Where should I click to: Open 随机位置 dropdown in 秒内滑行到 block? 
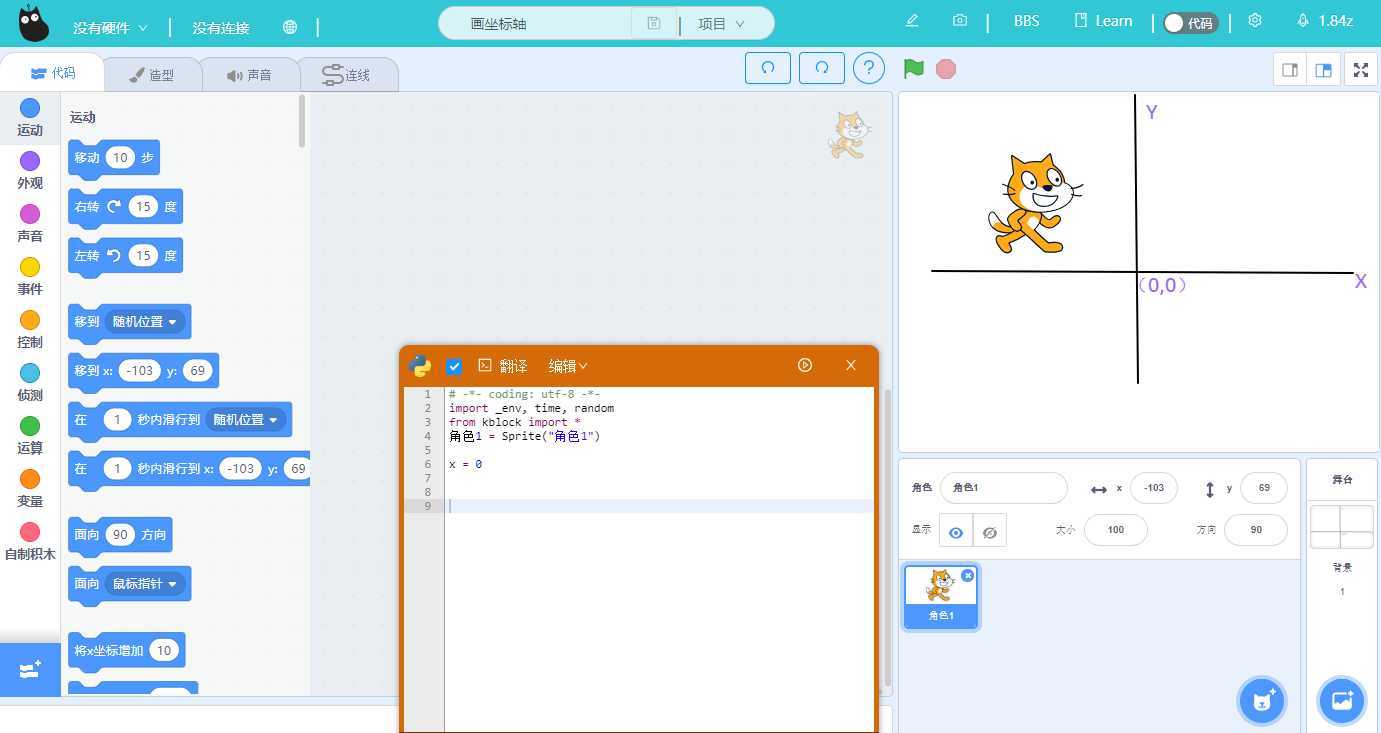tap(246, 420)
